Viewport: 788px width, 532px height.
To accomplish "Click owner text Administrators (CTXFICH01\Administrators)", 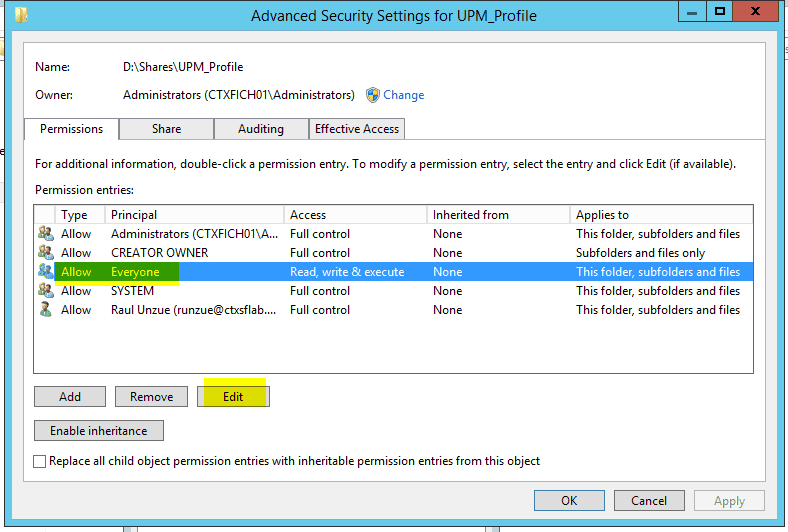I will 239,95.
